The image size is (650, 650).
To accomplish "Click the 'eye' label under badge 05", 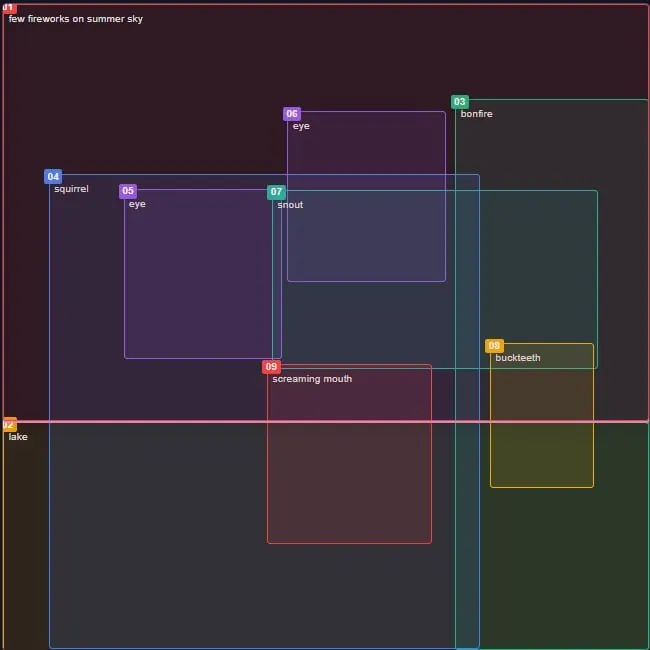I will pyautogui.click(x=137, y=204).
